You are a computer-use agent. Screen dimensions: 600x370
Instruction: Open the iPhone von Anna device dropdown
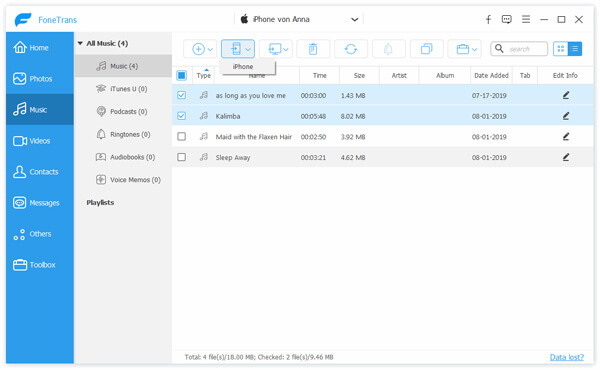point(299,19)
